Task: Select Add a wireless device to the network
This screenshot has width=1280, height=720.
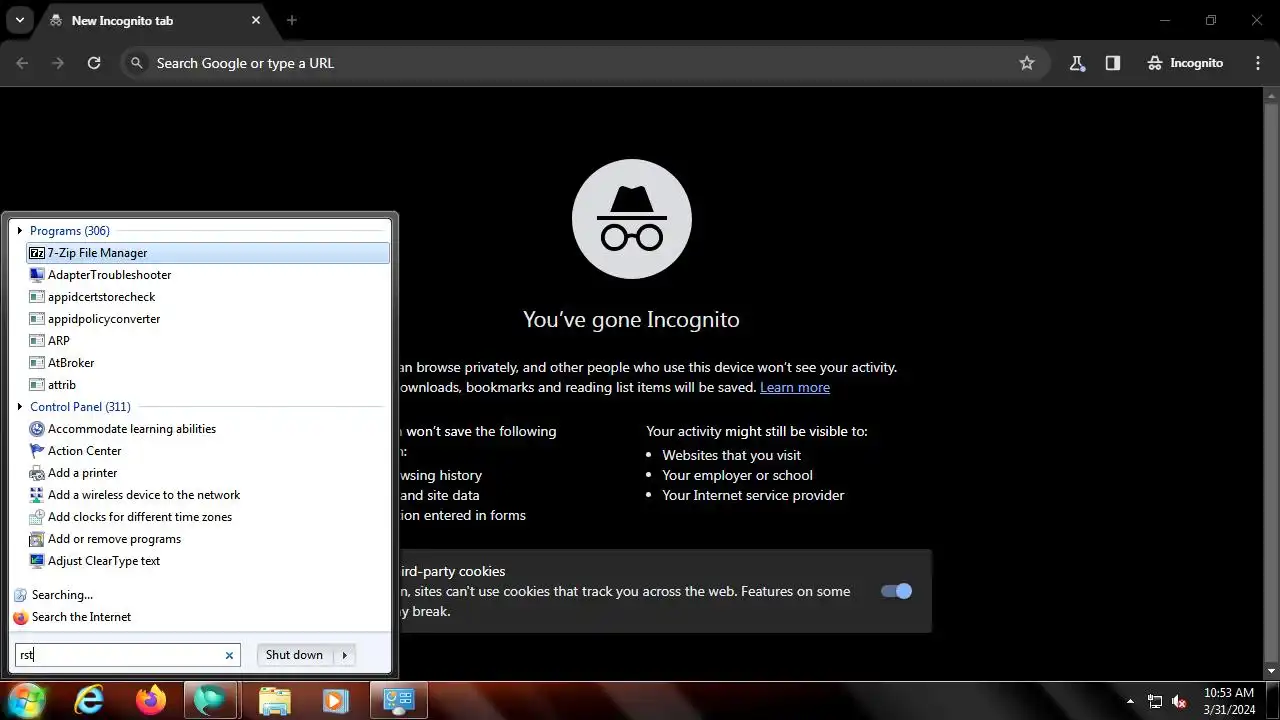Action: [207, 495]
